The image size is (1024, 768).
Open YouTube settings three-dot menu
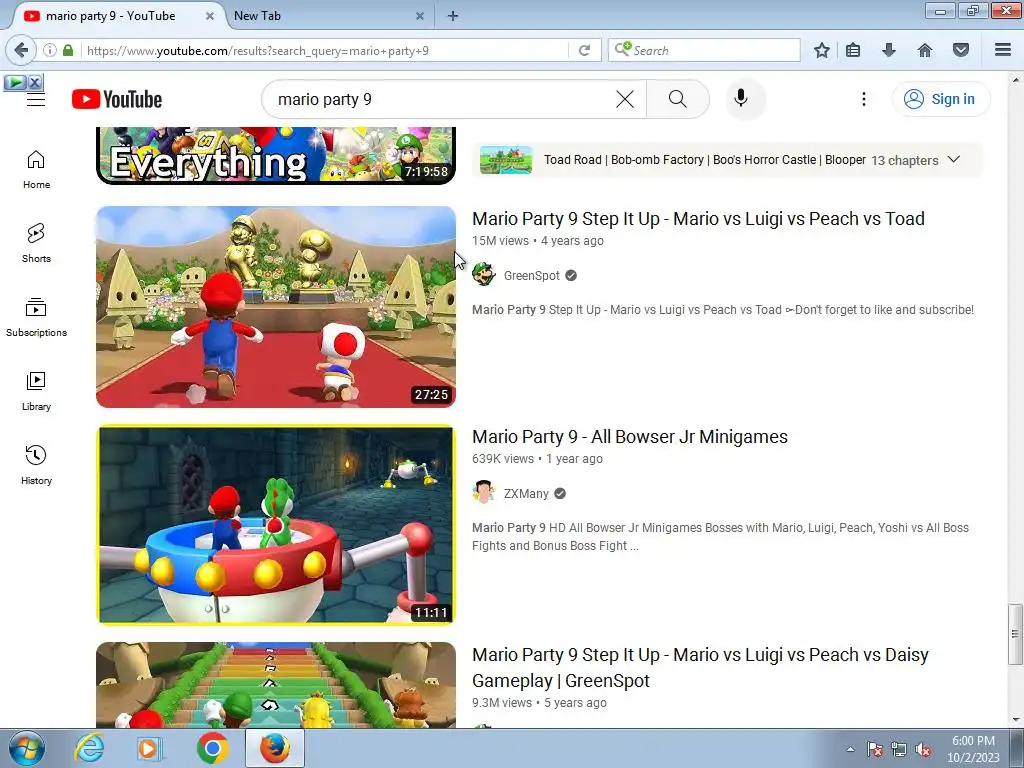pyautogui.click(x=863, y=99)
